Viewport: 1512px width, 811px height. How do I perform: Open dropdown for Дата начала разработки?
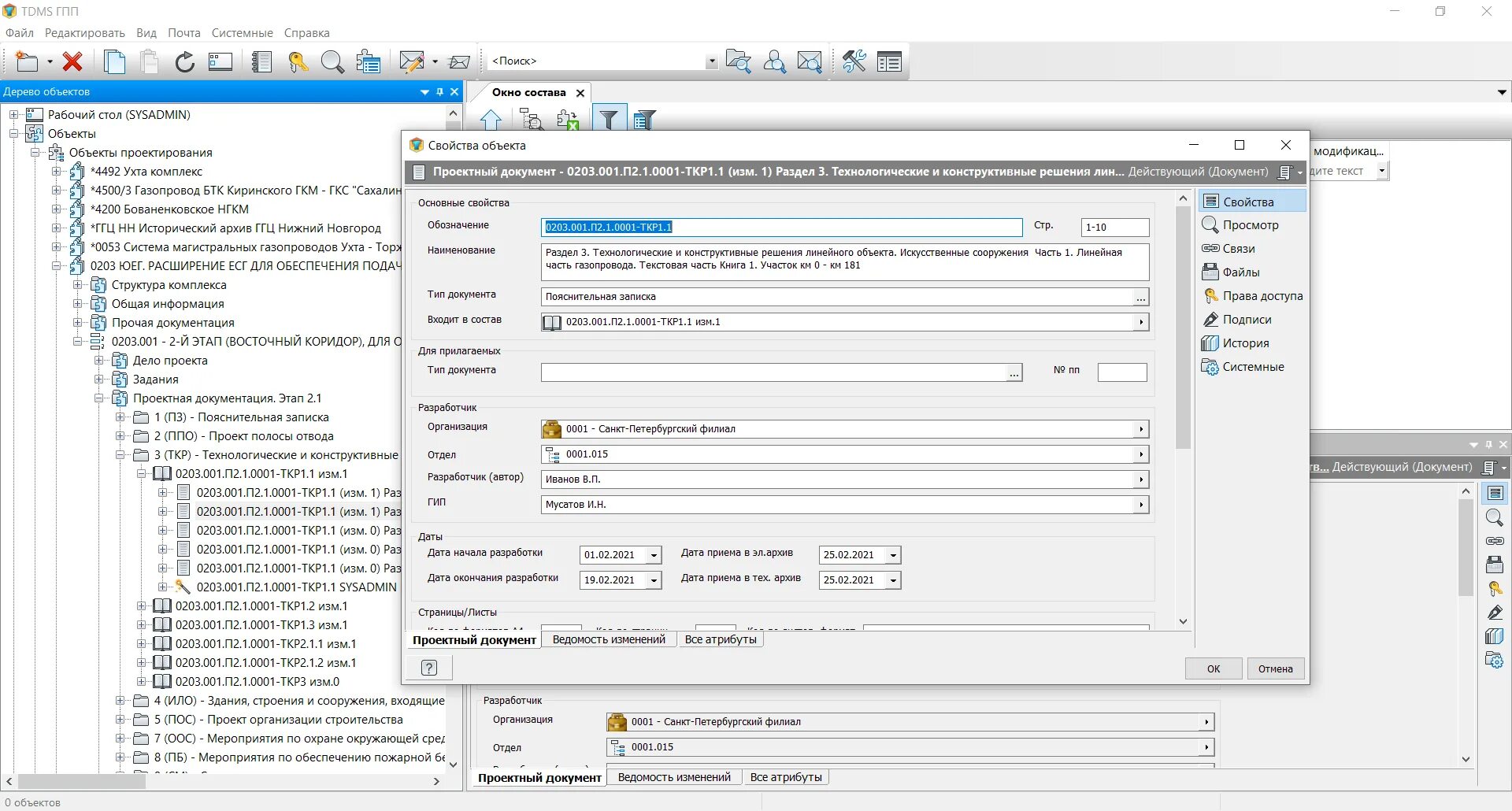pyautogui.click(x=654, y=555)
